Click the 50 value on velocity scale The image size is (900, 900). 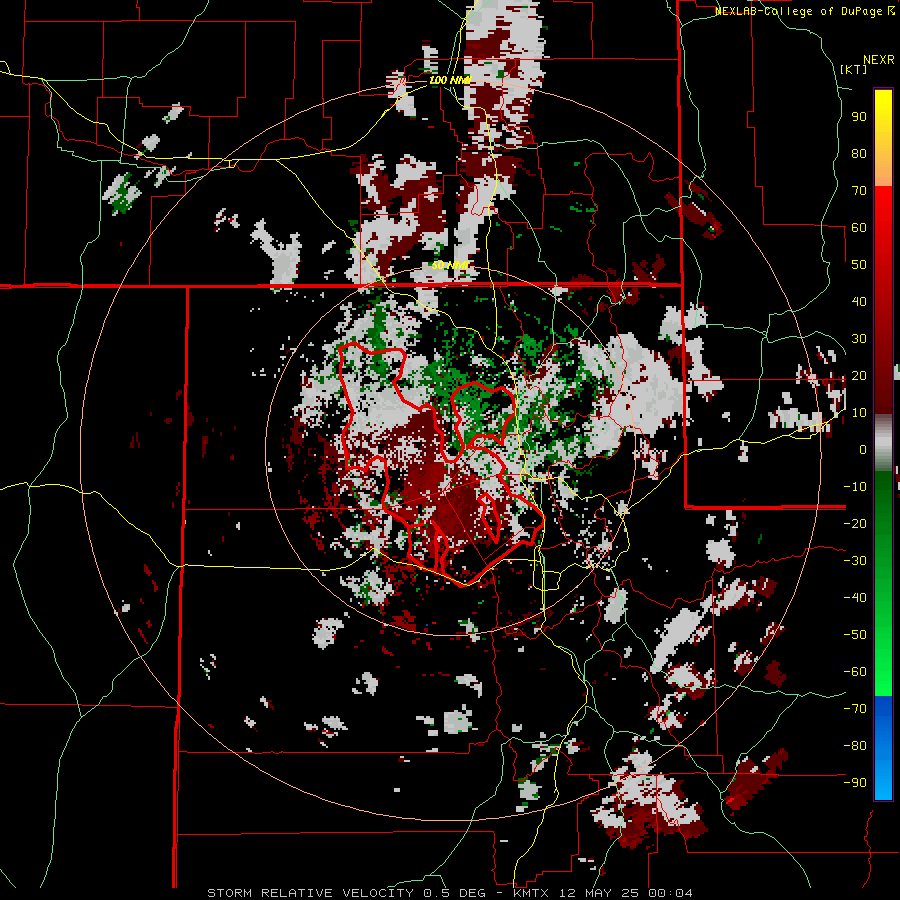pos(859,265)
